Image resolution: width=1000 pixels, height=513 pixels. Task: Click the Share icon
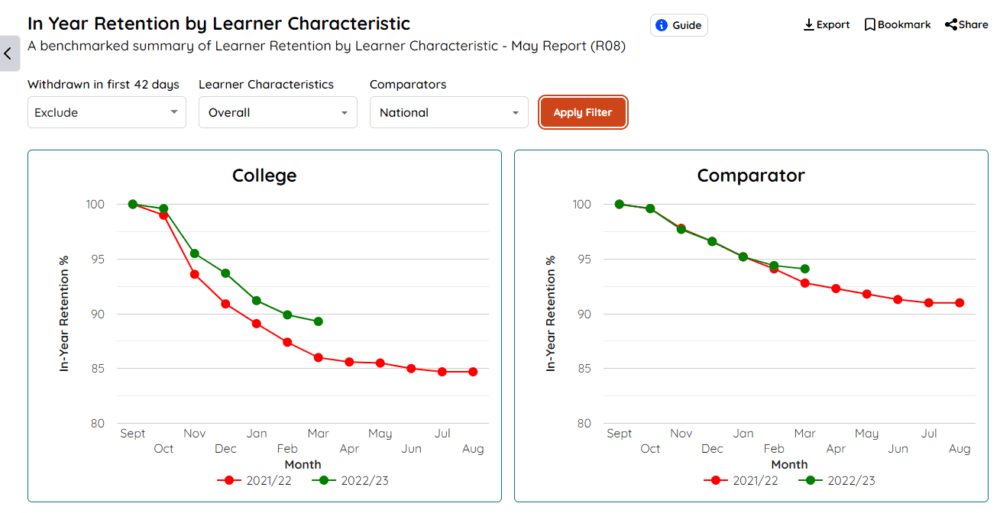tap(951, 25)
